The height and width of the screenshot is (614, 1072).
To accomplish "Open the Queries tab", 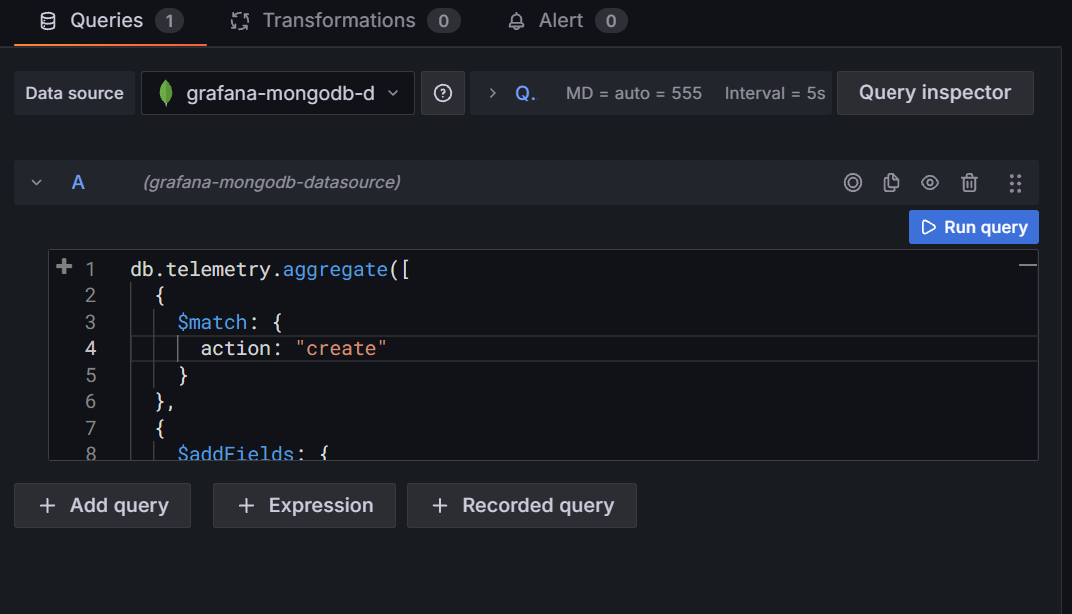I will 111,21.
